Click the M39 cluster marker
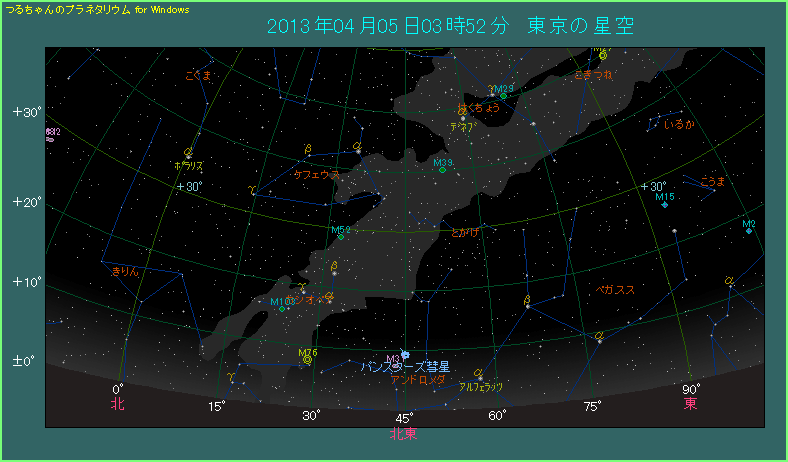 (441, 170)
